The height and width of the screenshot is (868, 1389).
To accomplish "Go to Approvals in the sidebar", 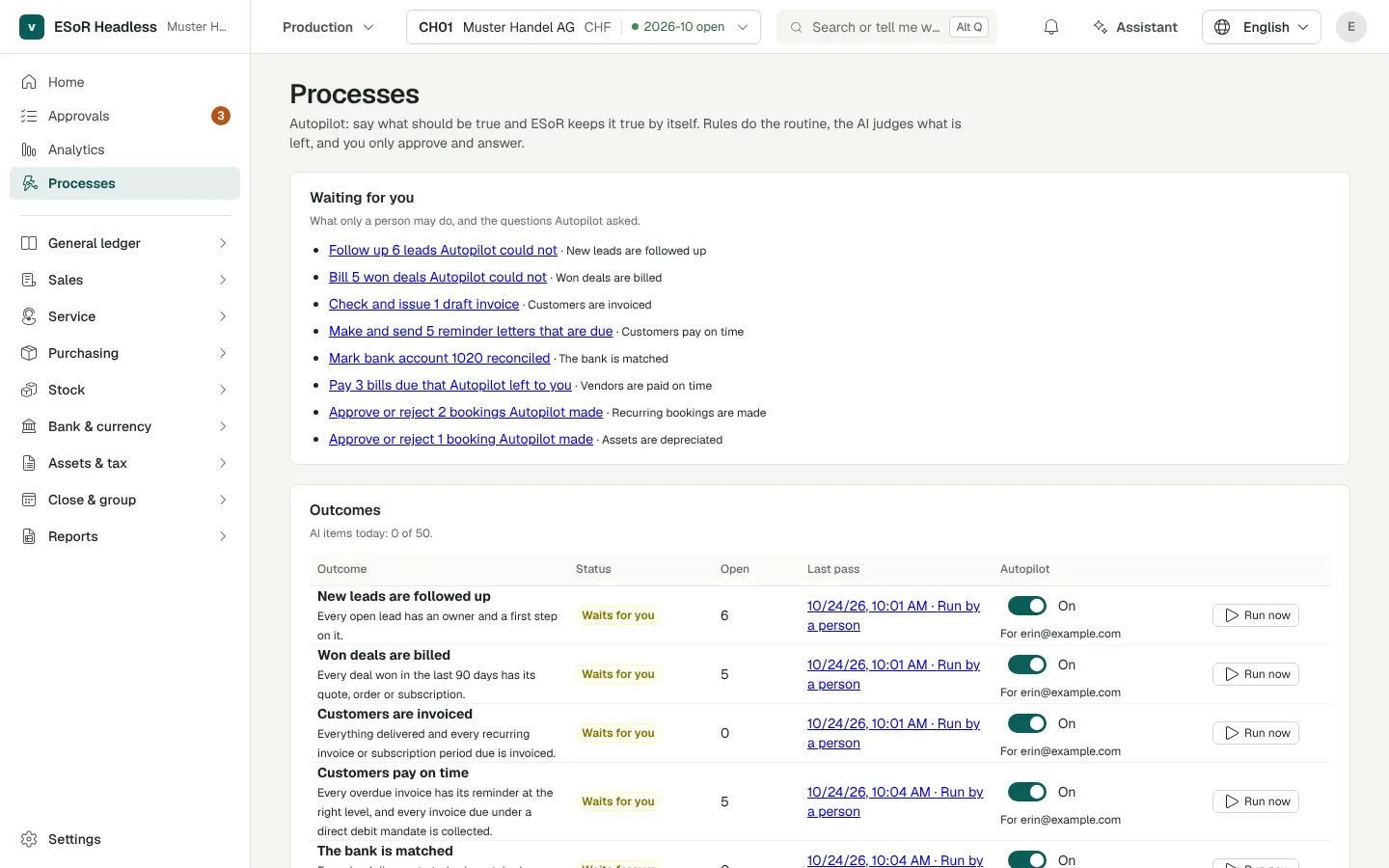I will [125, 116].
